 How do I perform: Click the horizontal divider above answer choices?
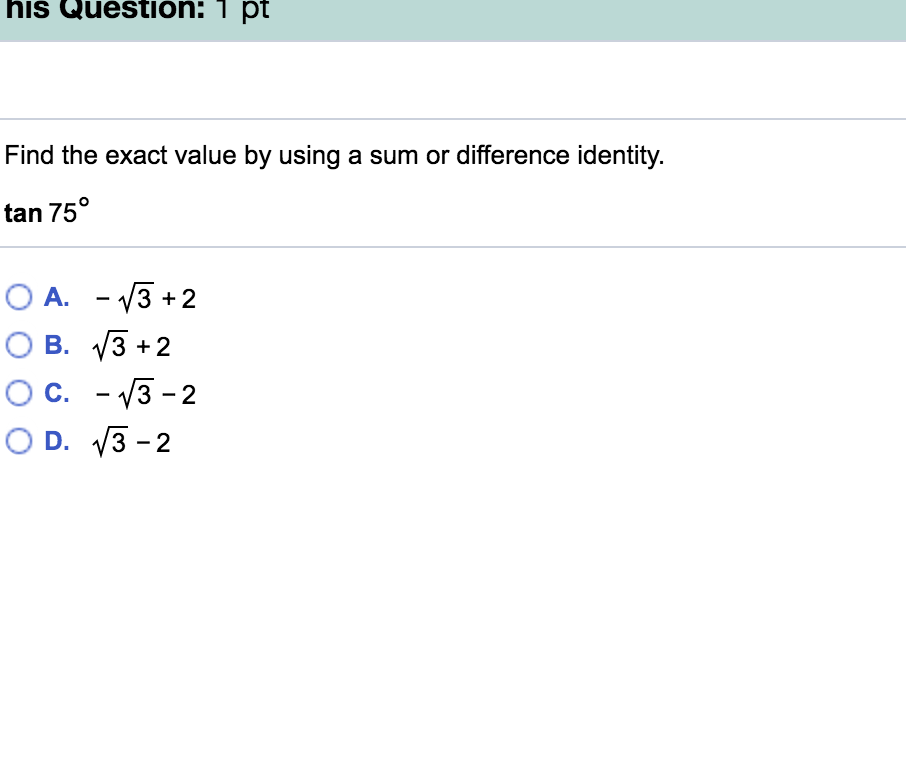(x=453, y=246)
